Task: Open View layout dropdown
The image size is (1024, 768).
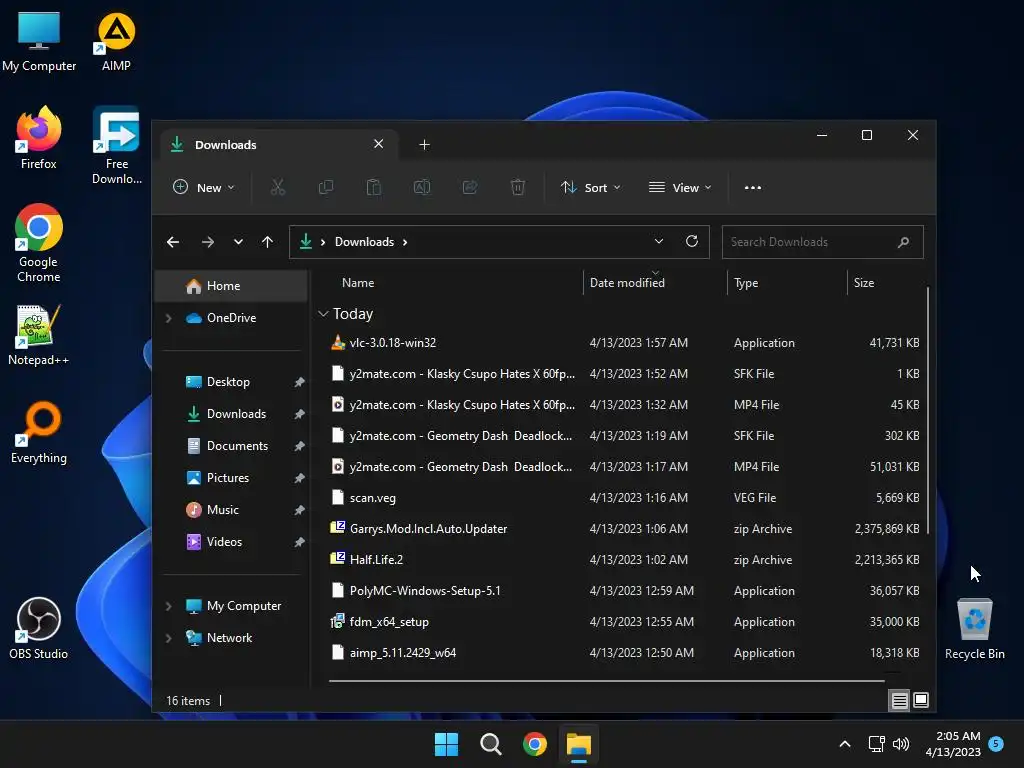Action: click(680, 188)
